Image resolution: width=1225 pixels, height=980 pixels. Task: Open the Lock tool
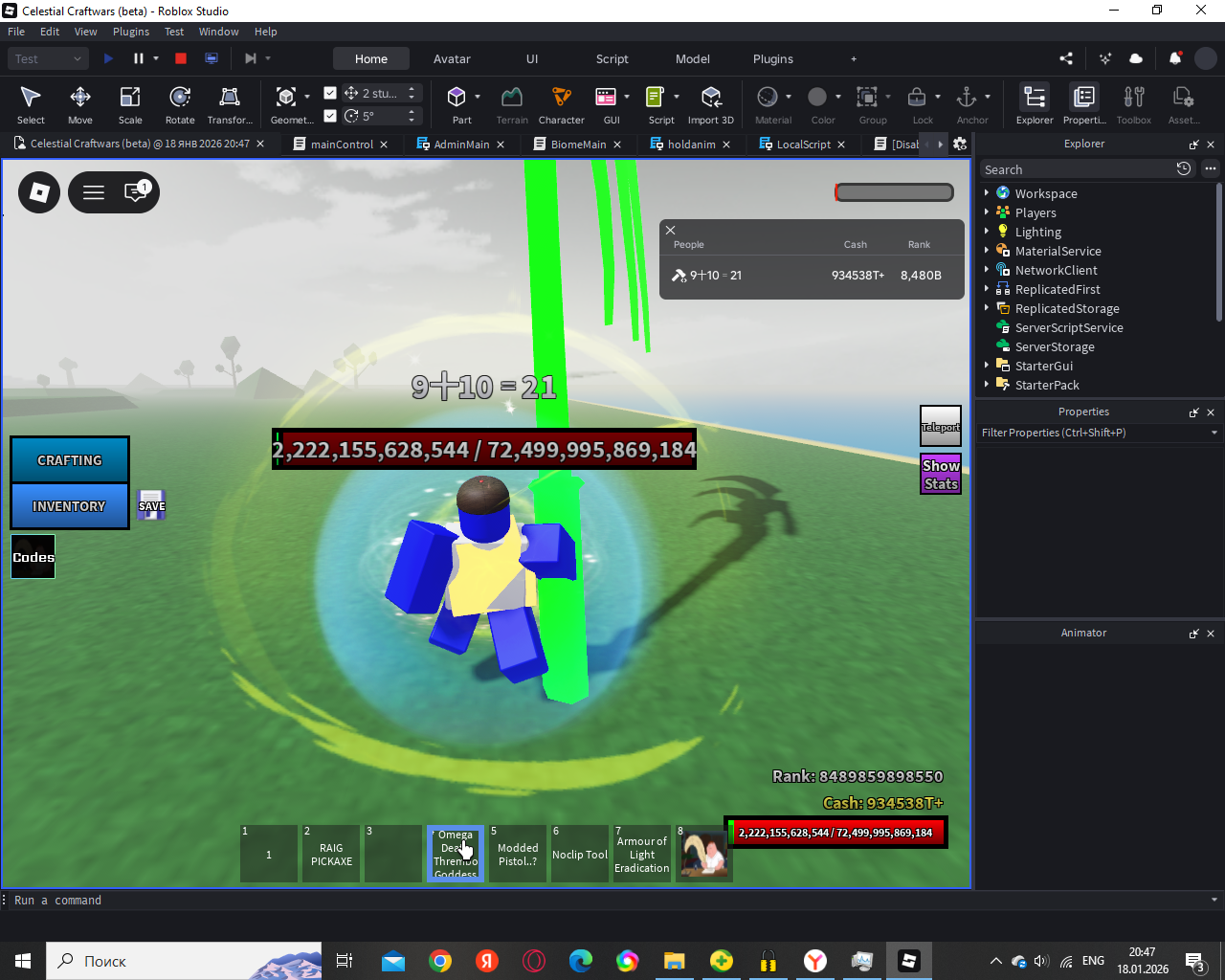(917, 104)
